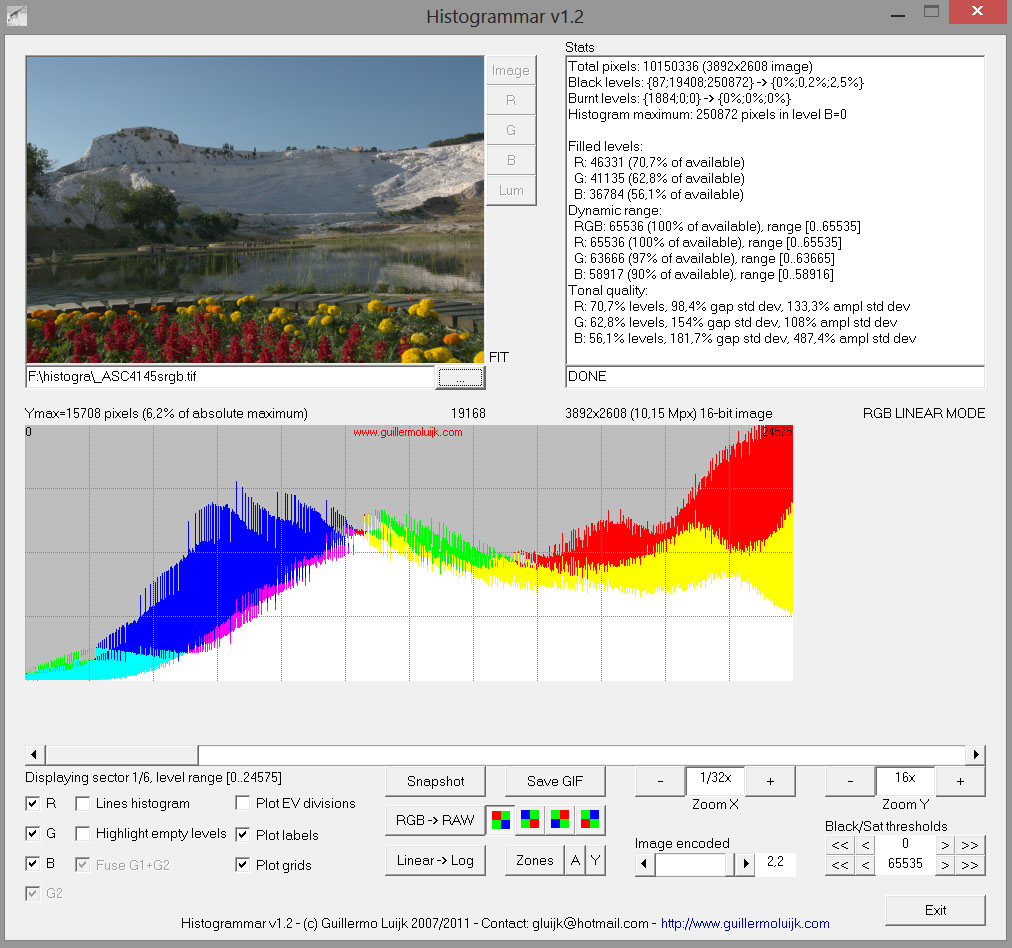This screenshot has width=1012, height=948.
Task: Click the Histogrammar app icon in title bar
Action: click(16, 15)
